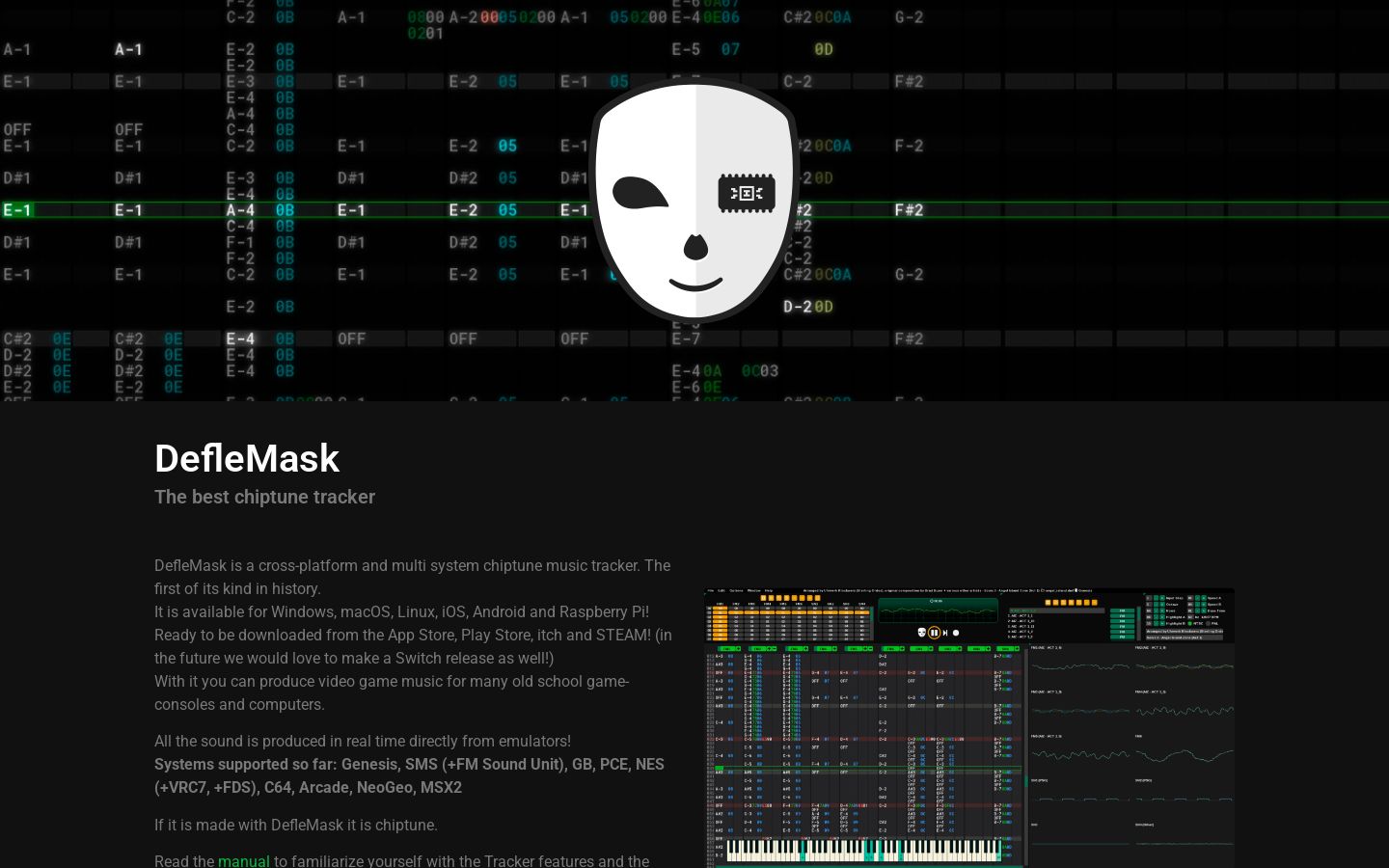This screenshot has height=868, width=1389.
Task: Open the green "manual" link
Action: pyautogui.click(x=244, y=860)
